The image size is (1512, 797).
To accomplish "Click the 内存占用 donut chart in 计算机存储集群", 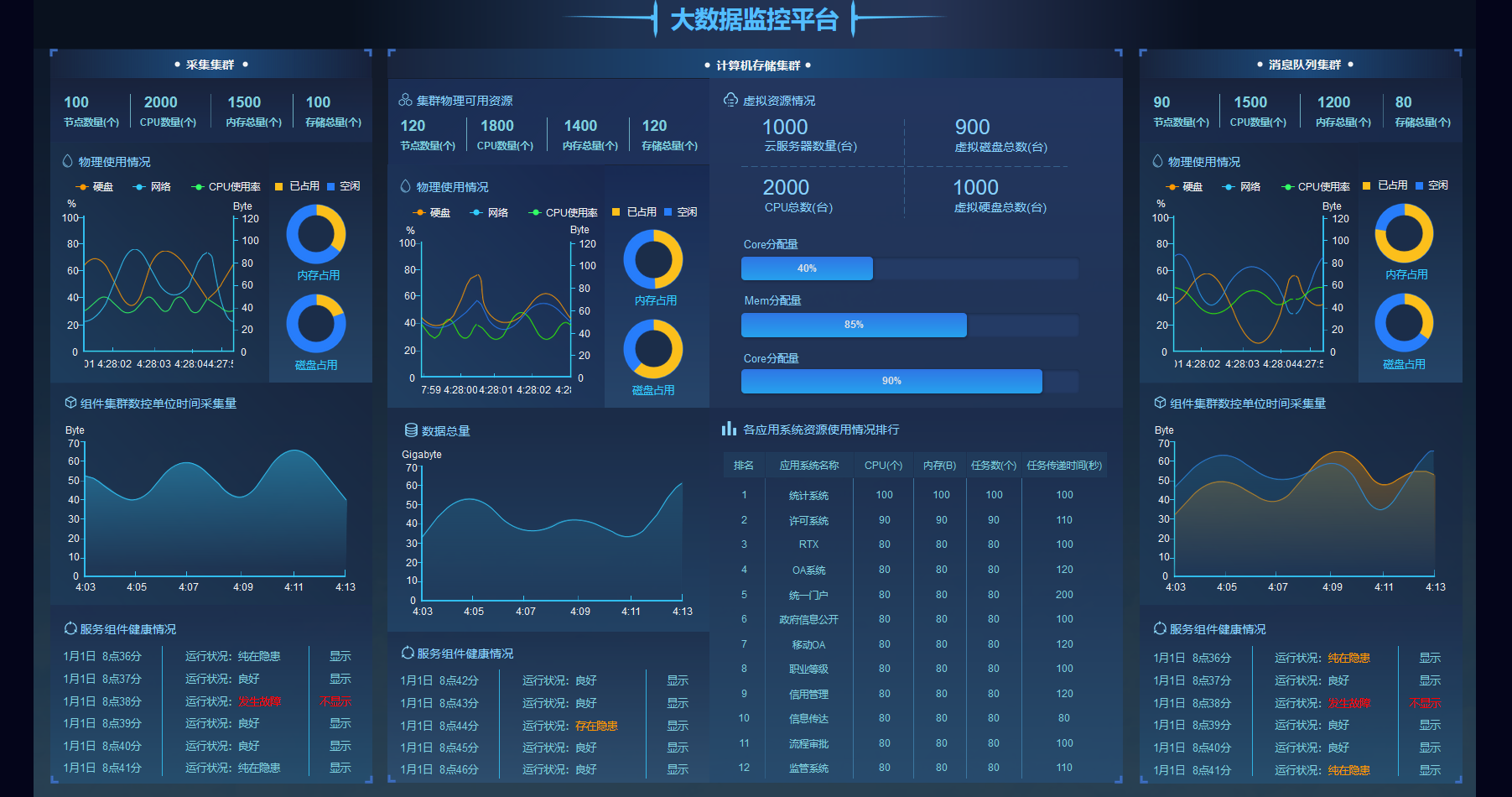I will pyautogui.click(x=653, y=259).
